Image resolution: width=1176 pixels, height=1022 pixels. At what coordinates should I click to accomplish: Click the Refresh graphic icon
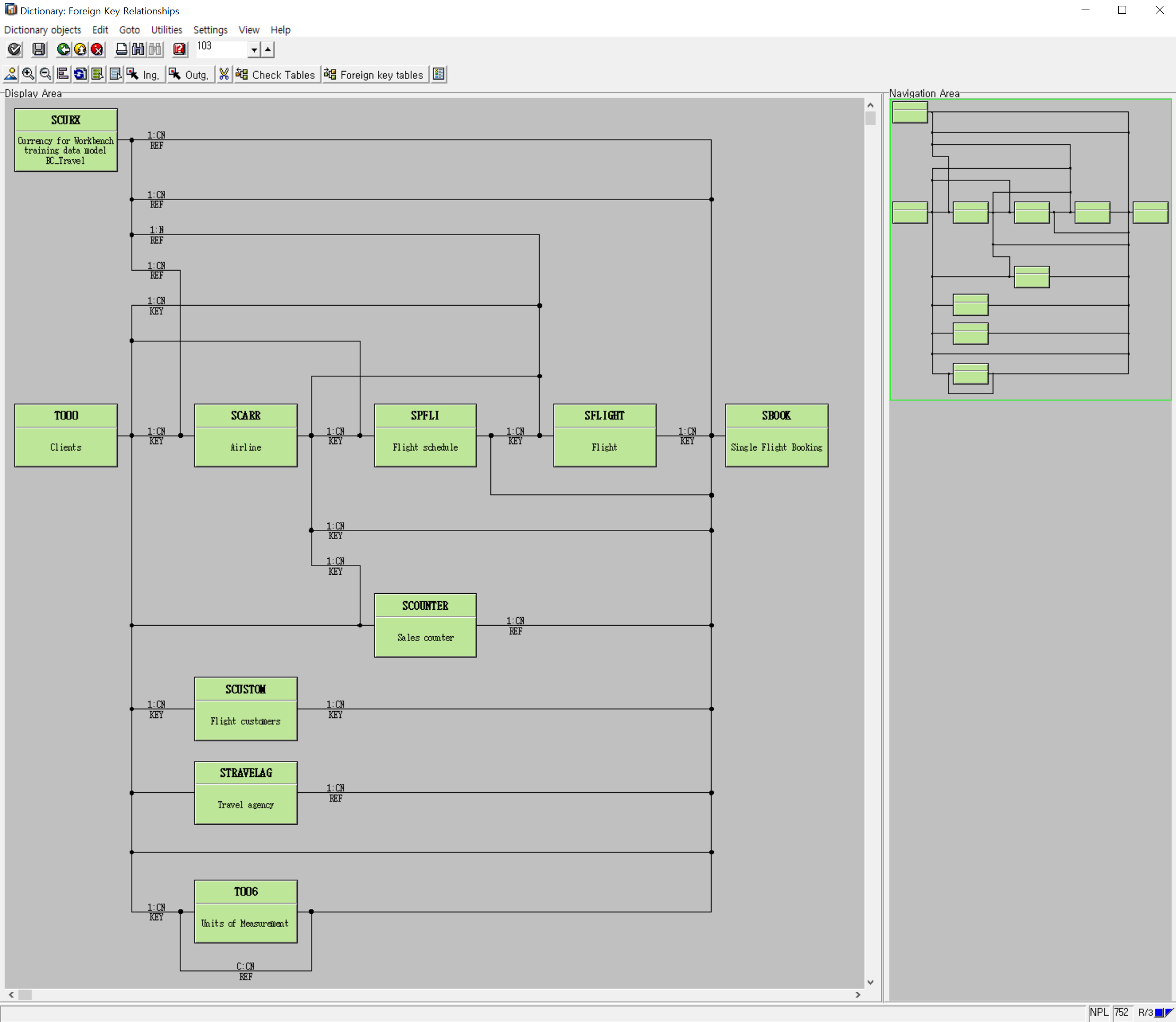(x=81, y=74)
